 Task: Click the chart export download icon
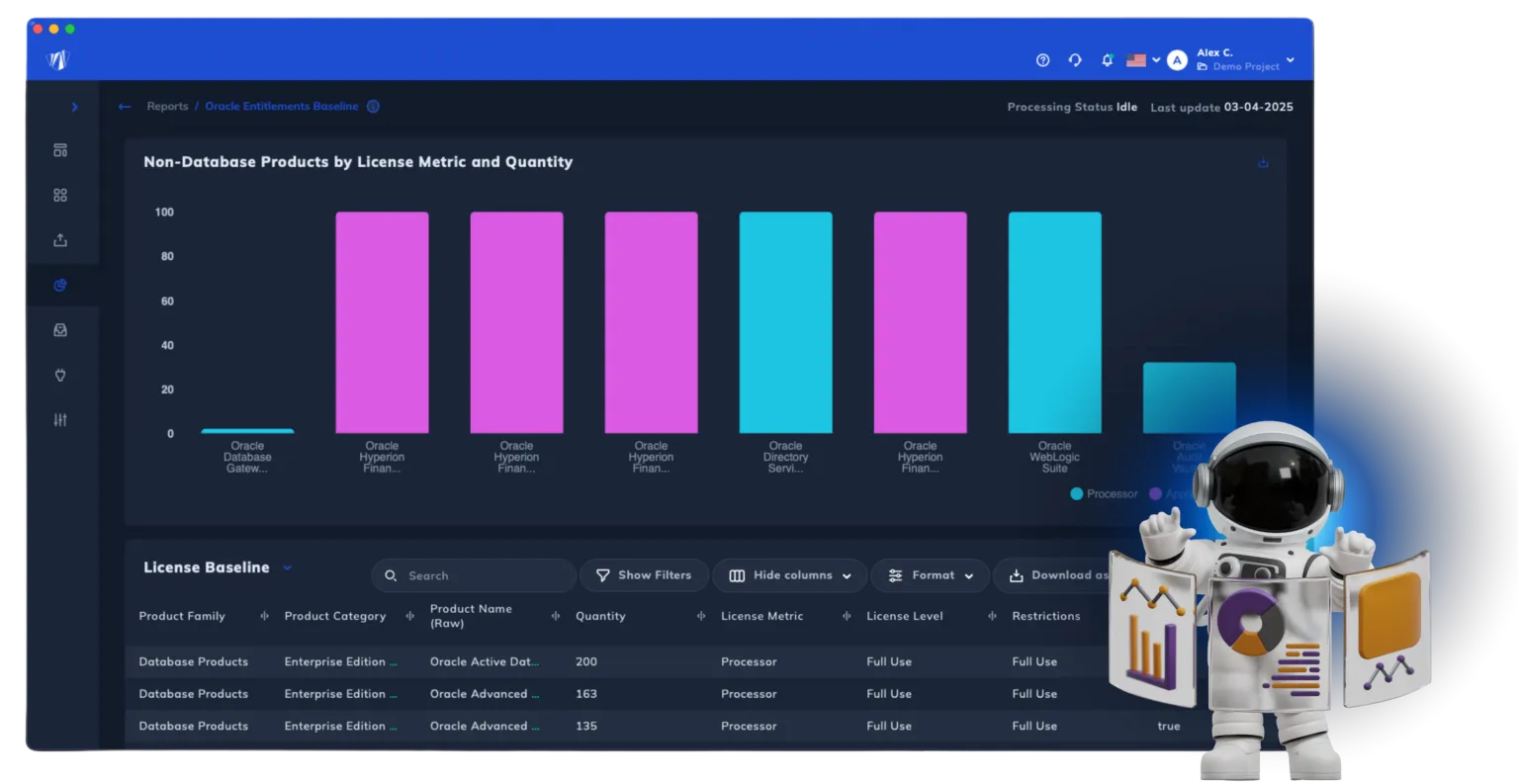(1263, 162)
